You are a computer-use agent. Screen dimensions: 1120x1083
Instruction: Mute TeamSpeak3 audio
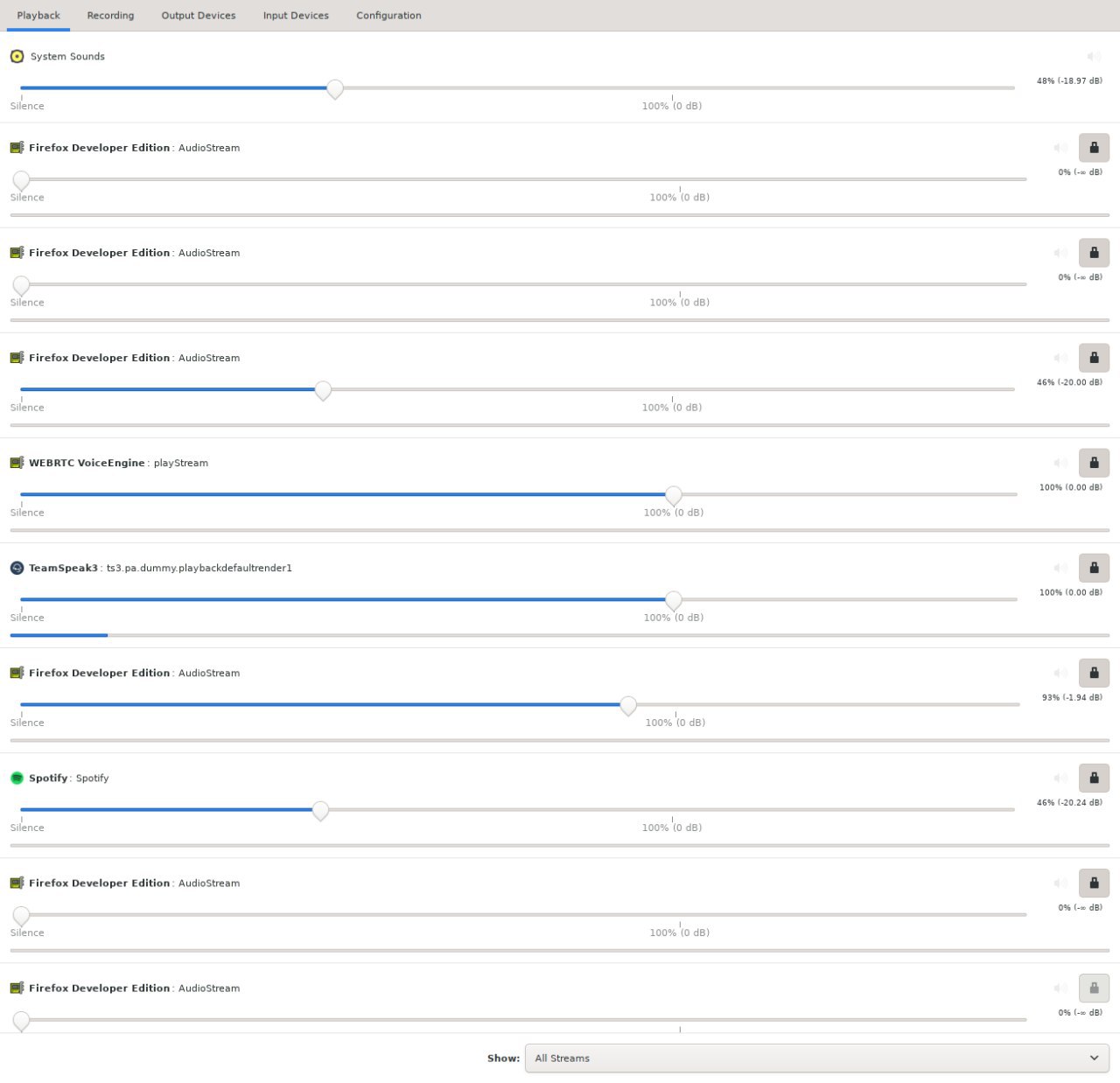(x=1060, y=568)
